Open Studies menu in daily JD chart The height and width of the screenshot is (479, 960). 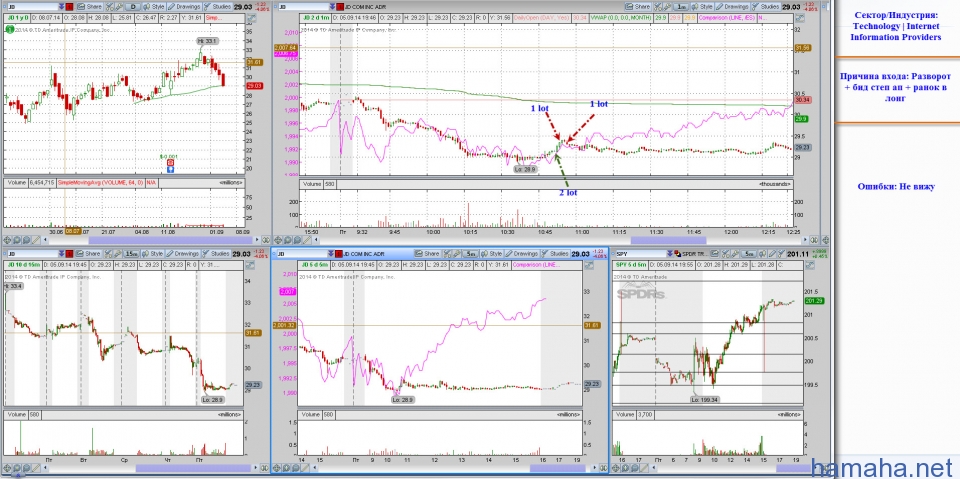point(217,6)
